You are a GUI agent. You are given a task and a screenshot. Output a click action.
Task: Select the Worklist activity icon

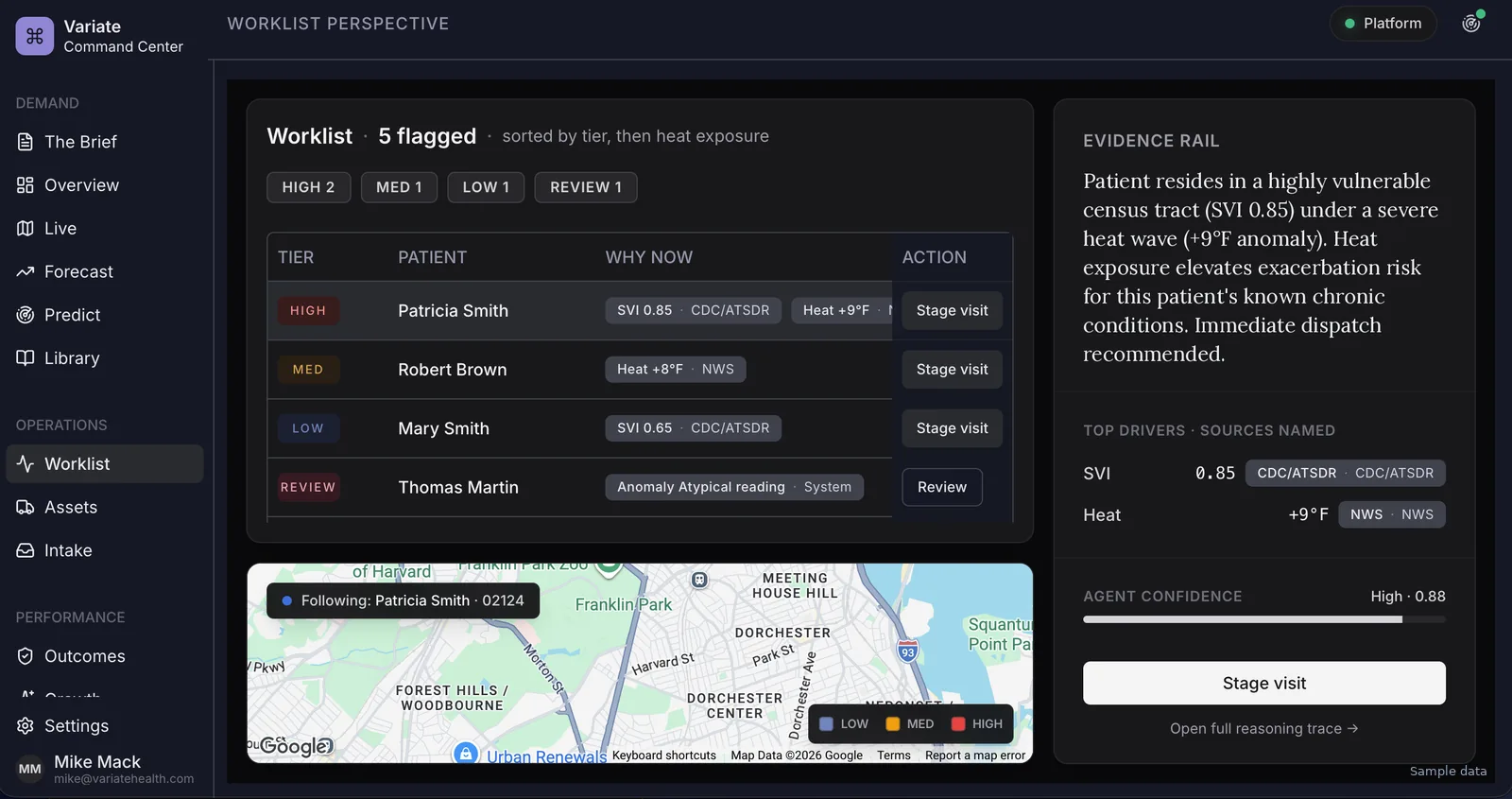click(x=26, y=464)
